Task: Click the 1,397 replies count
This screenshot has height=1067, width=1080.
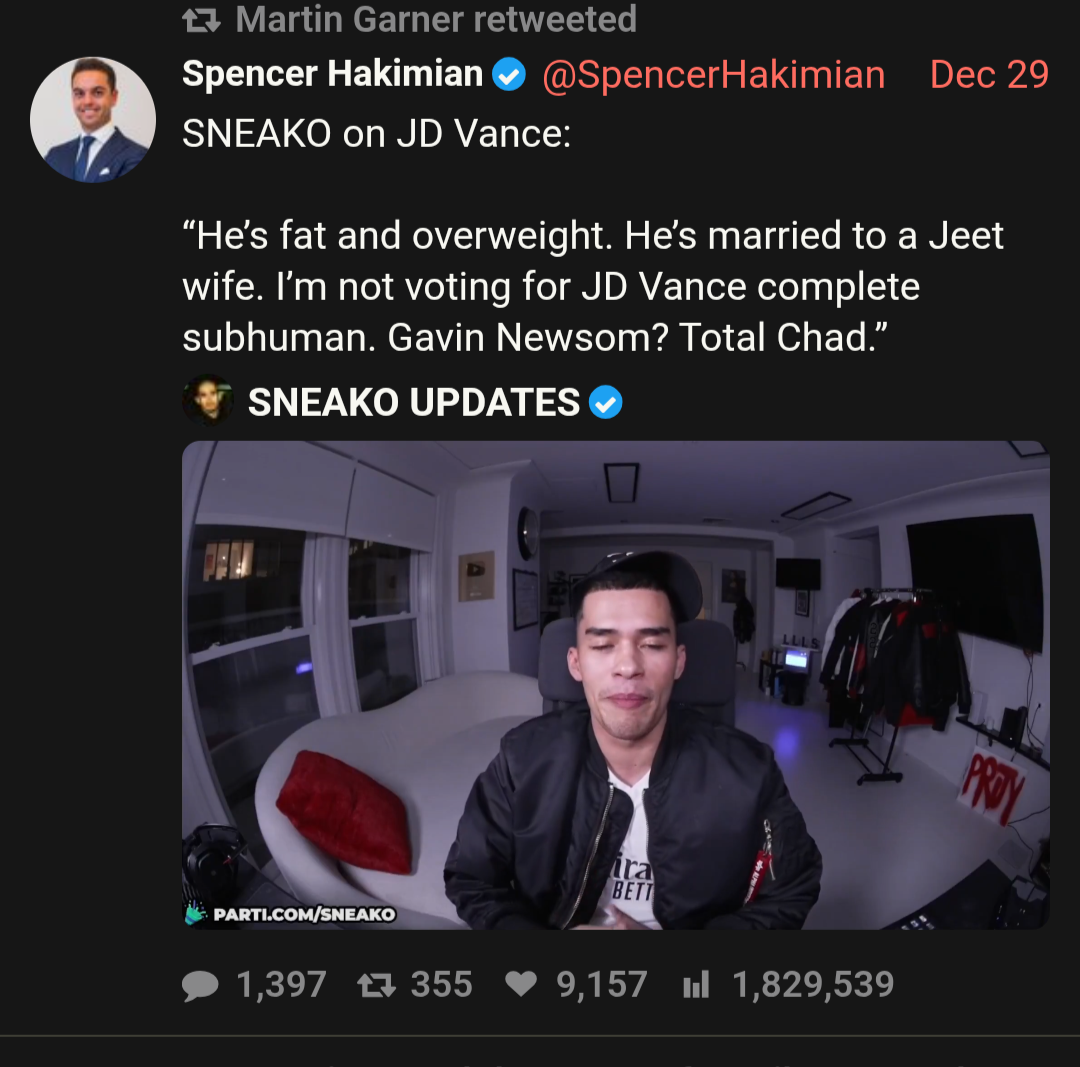Action: pos(281,986)
